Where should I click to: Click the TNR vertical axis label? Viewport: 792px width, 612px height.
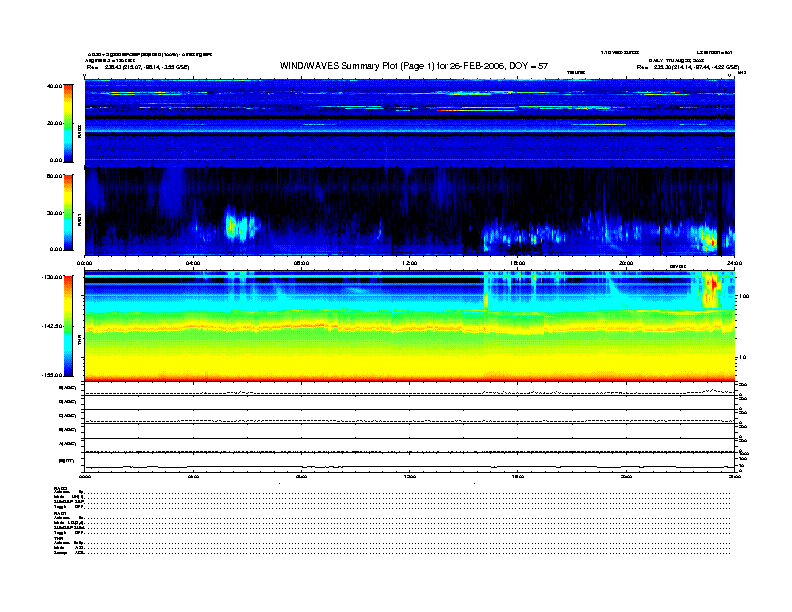[79, 340]
